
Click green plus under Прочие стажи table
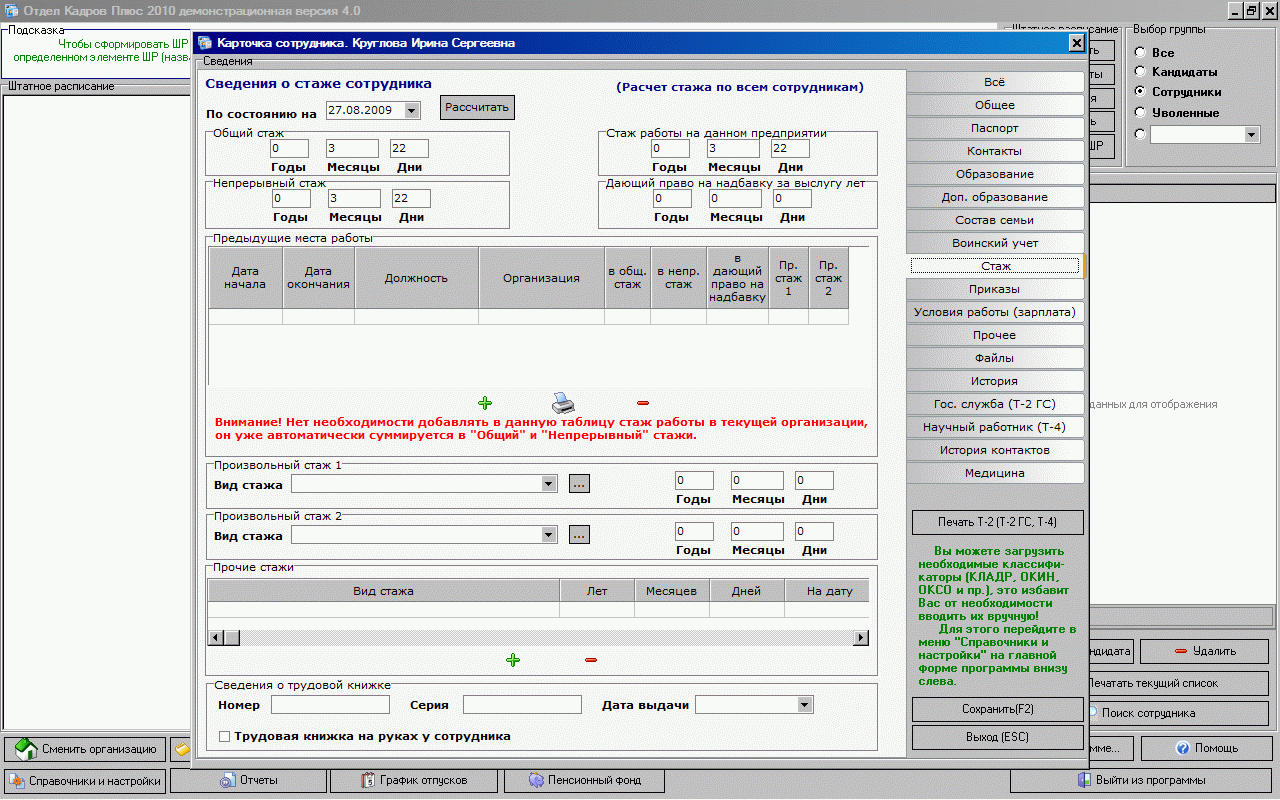(513, 660)
